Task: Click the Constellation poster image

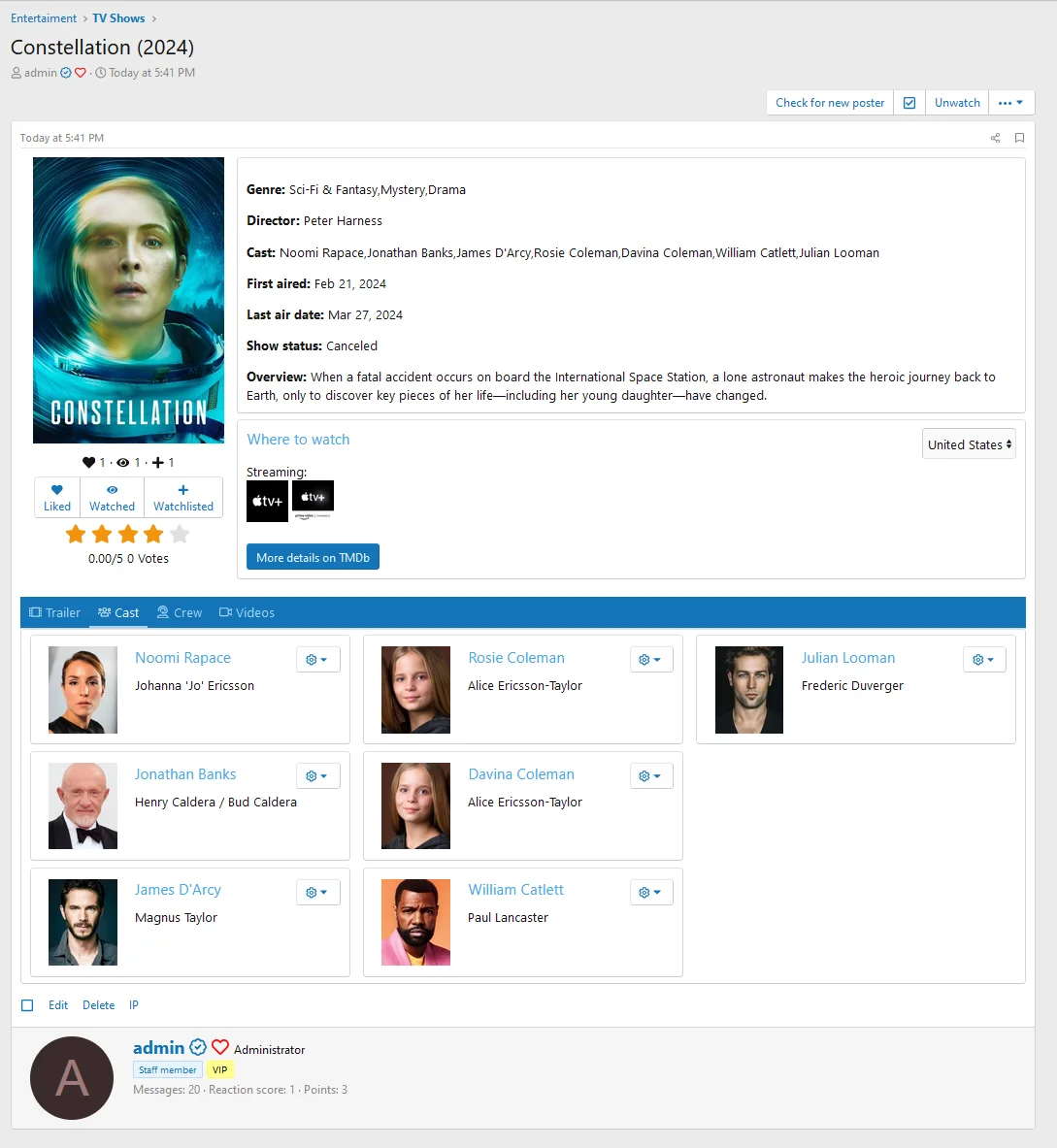Action: [x=128, y=300]
